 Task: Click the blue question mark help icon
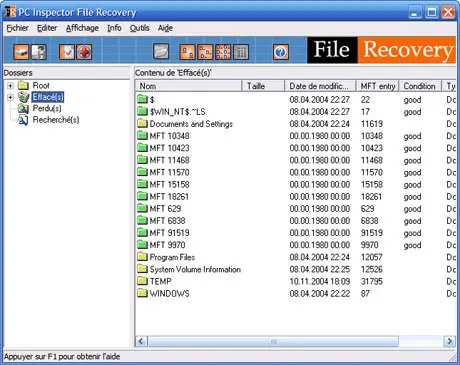(281, 52)
